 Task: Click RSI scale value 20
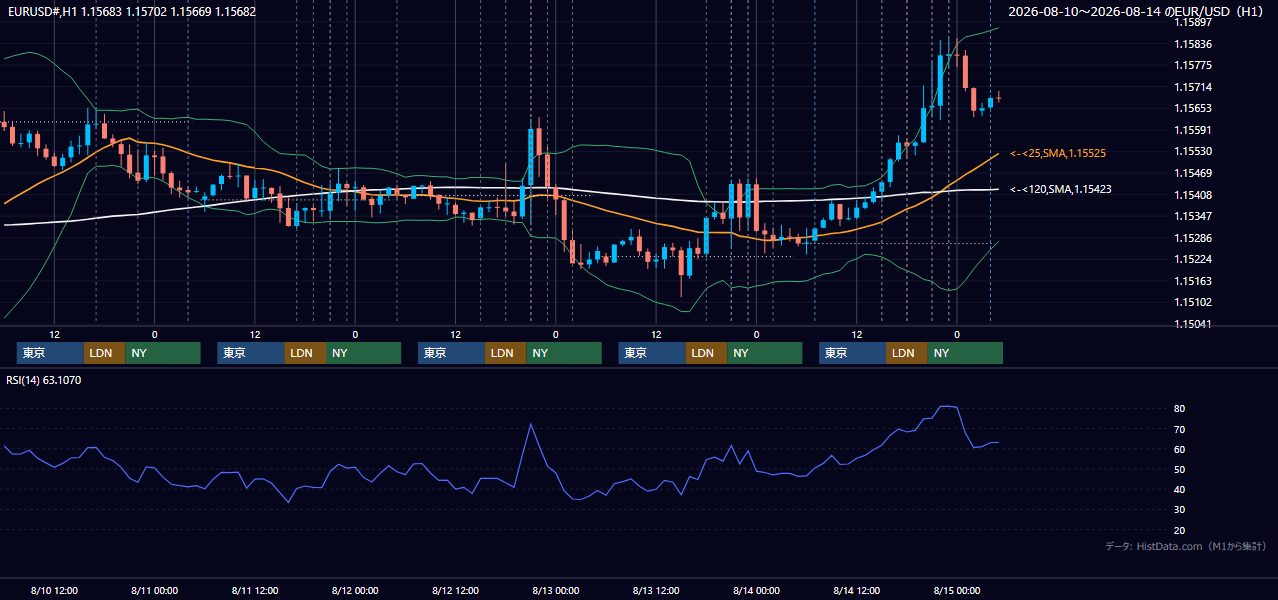[x=1180, y=530]
